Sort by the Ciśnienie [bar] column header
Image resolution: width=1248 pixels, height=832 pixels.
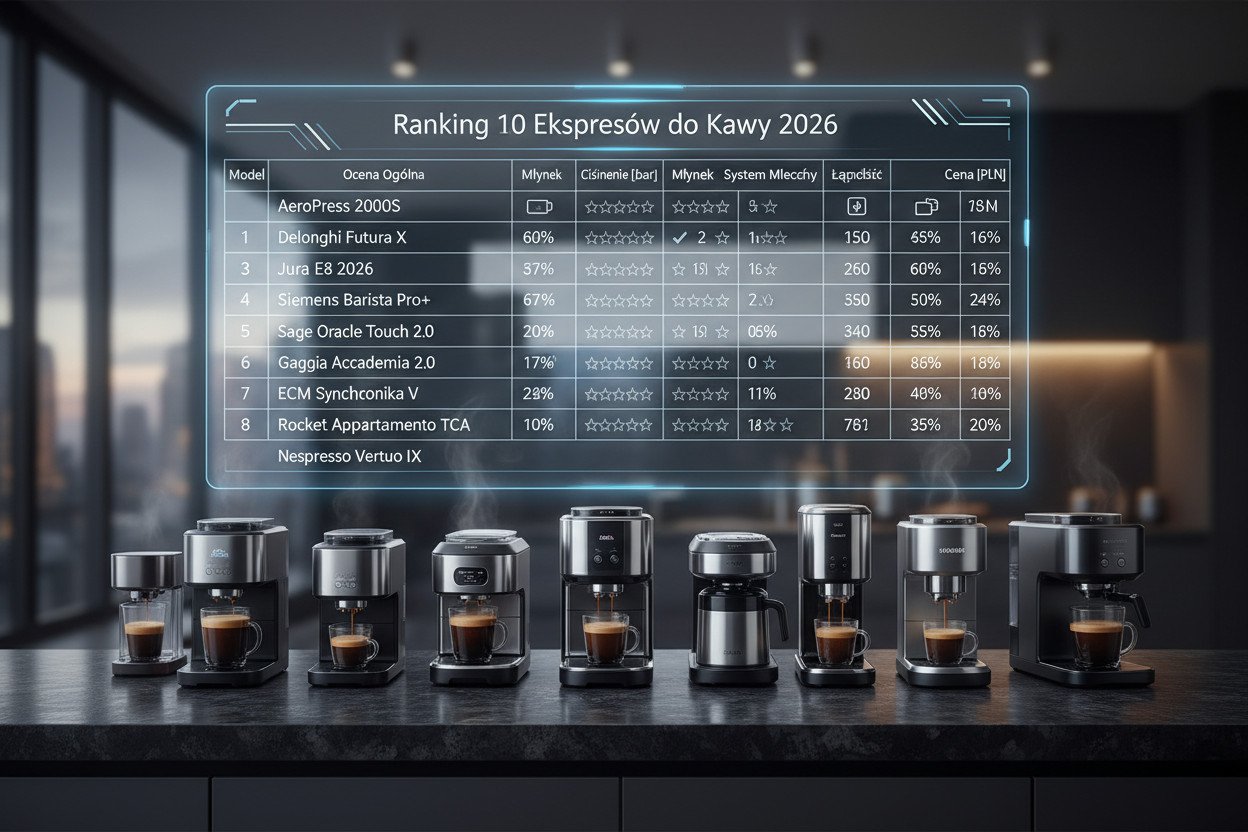click(619, 175)
